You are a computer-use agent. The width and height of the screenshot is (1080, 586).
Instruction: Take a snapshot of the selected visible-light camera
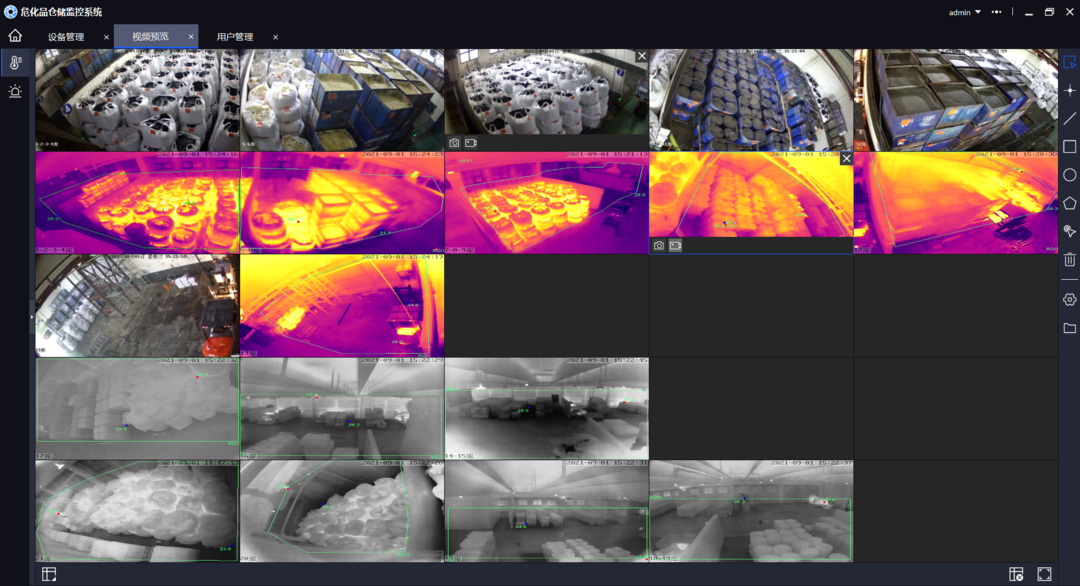(x=453, y=142)
